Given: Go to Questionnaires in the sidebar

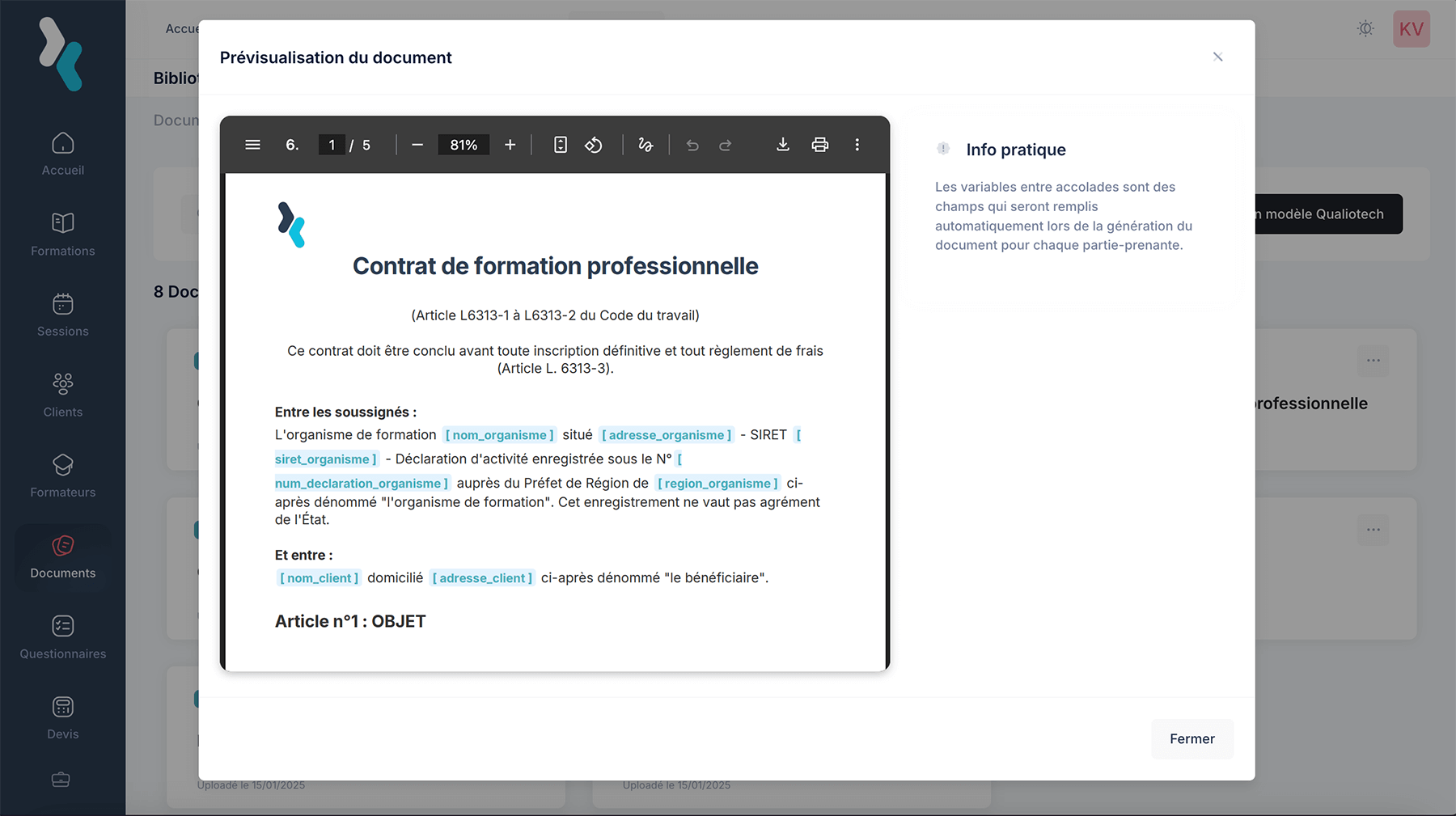Looking at the screenshot, I should pos(63,637).
